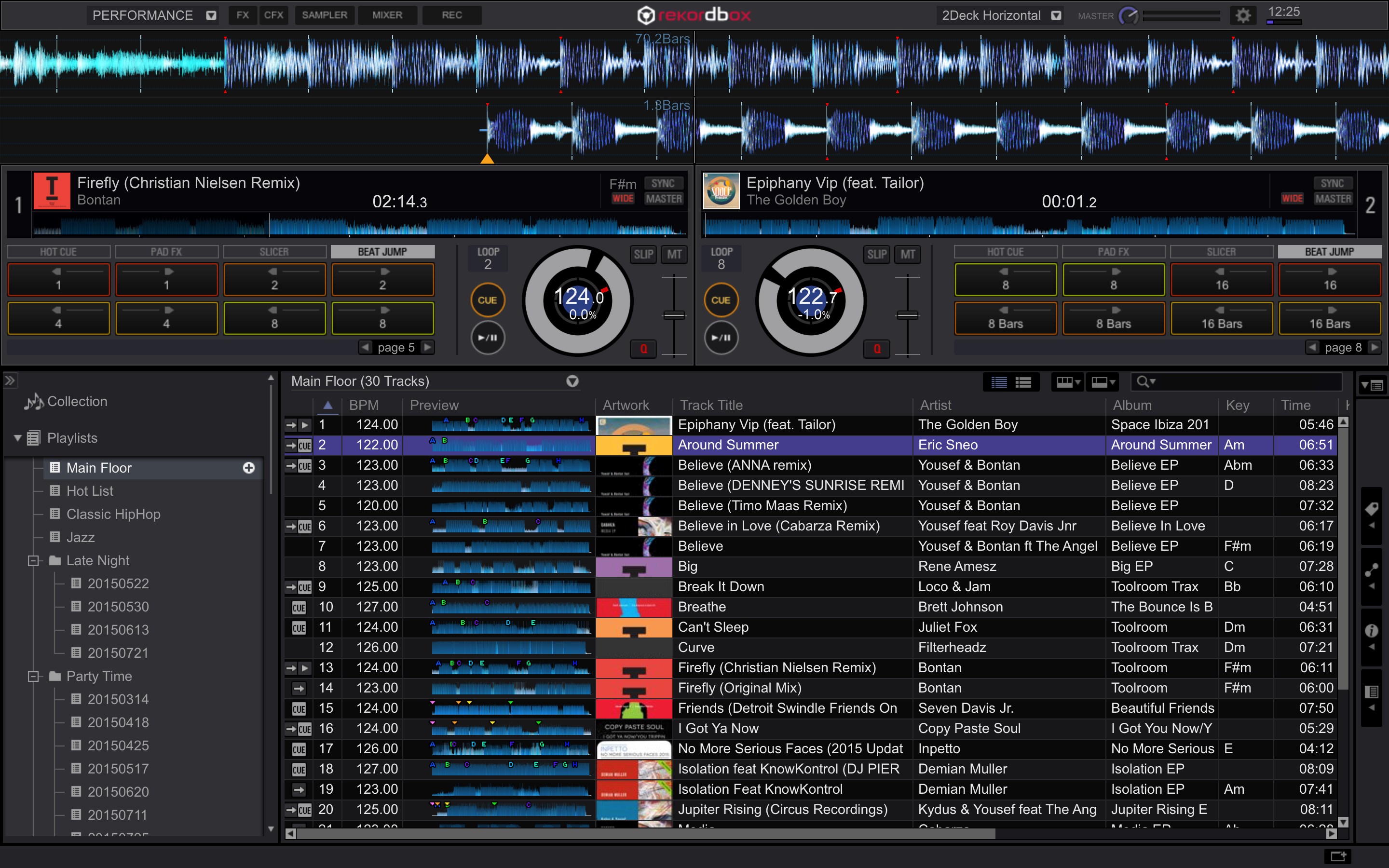Toggle MT master tempo on deck 1

coord(674,254)
